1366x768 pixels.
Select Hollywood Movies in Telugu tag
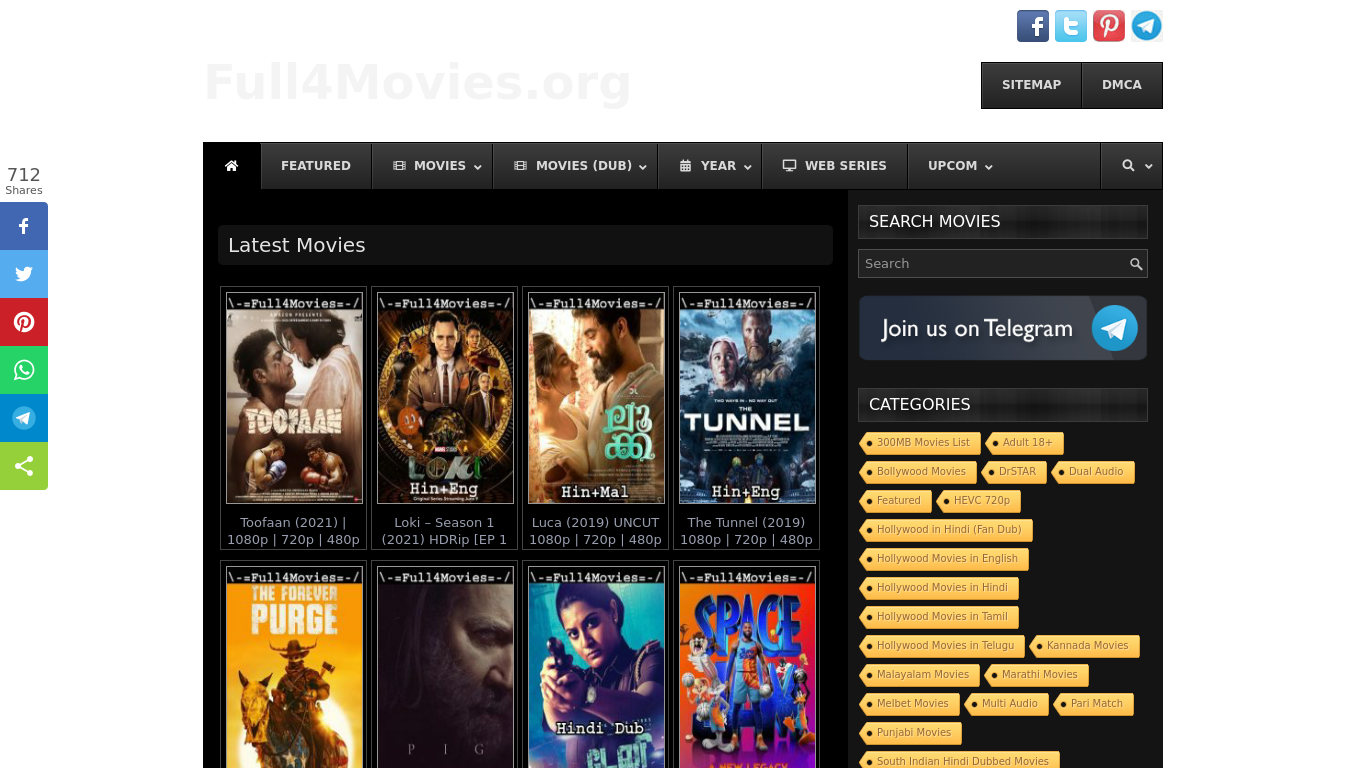tap(942, 646)
